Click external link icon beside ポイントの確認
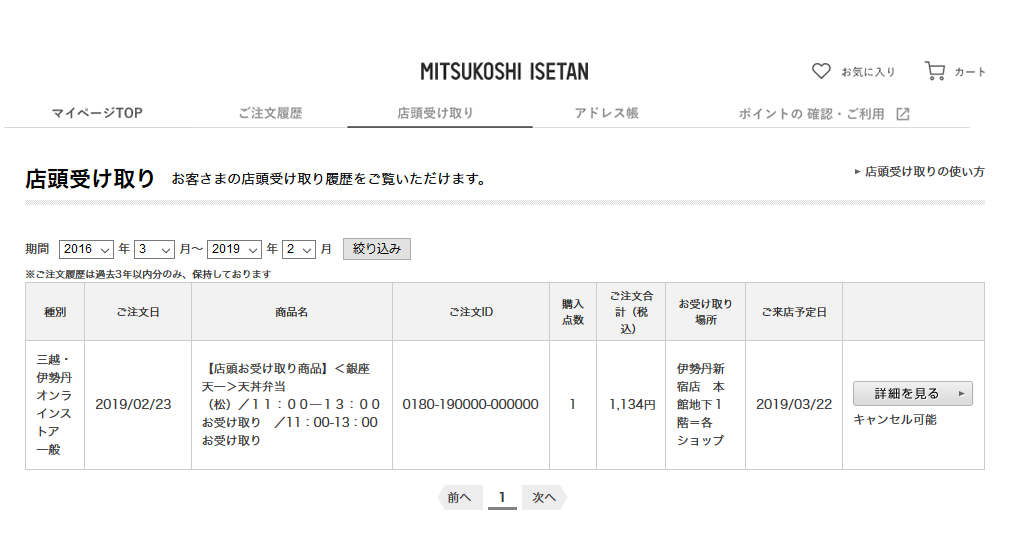The width and height of the screenshot is (1011, 538). pyautogui.click(x=903, y=114)
